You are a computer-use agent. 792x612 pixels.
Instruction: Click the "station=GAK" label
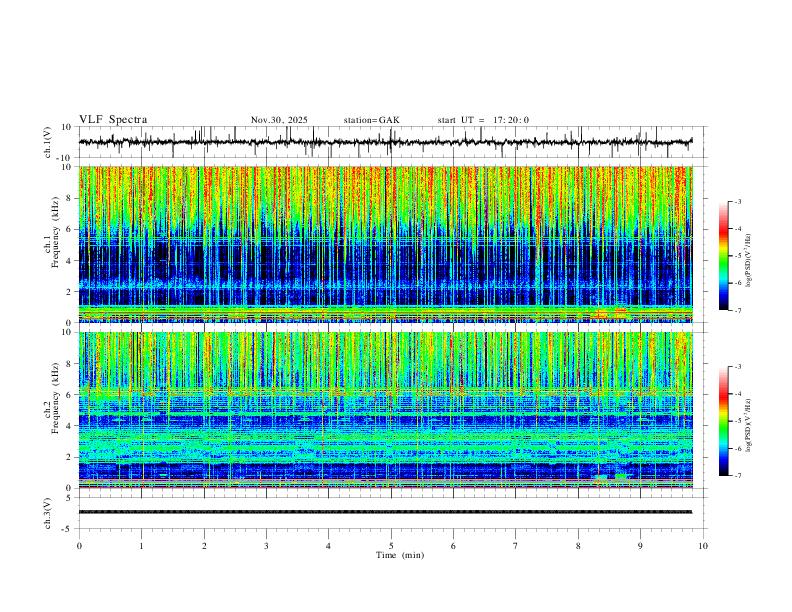[371, 120]
